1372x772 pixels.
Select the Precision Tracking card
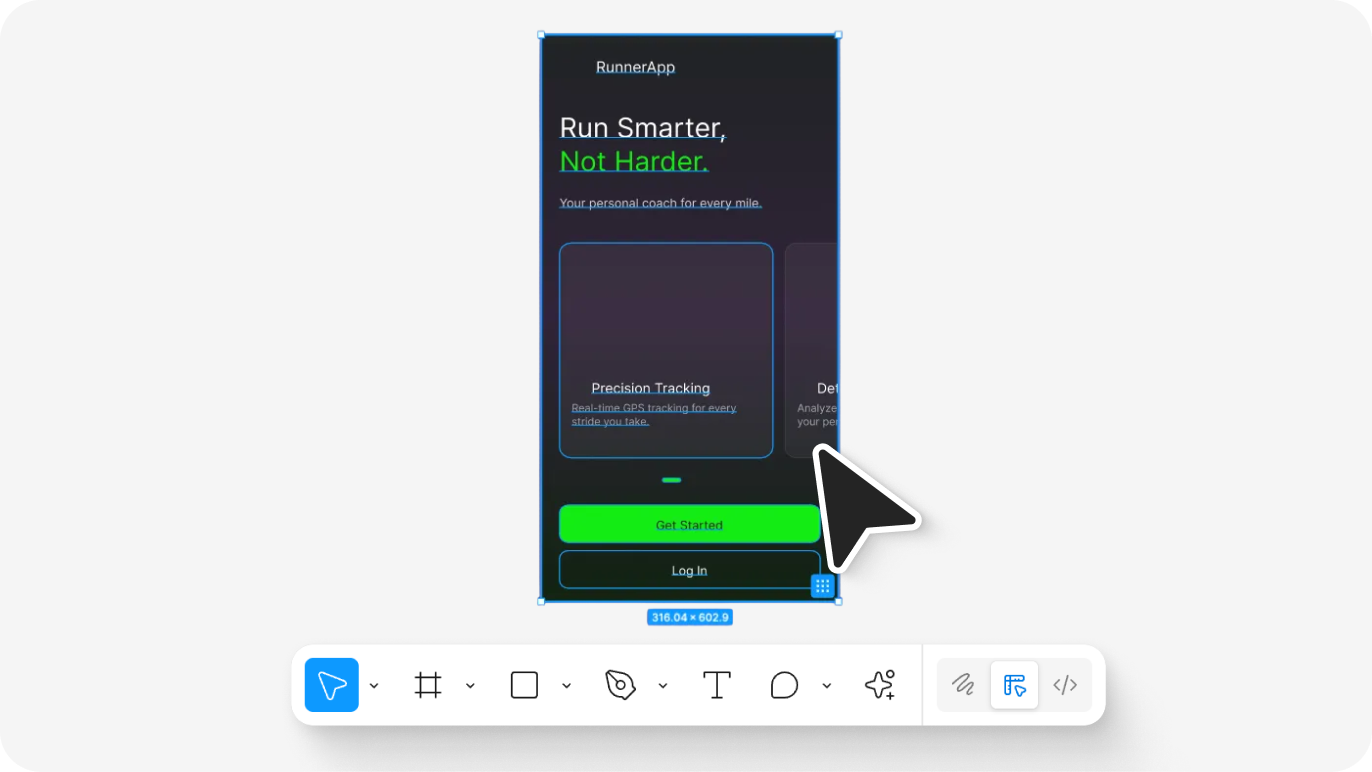(666, 350)
